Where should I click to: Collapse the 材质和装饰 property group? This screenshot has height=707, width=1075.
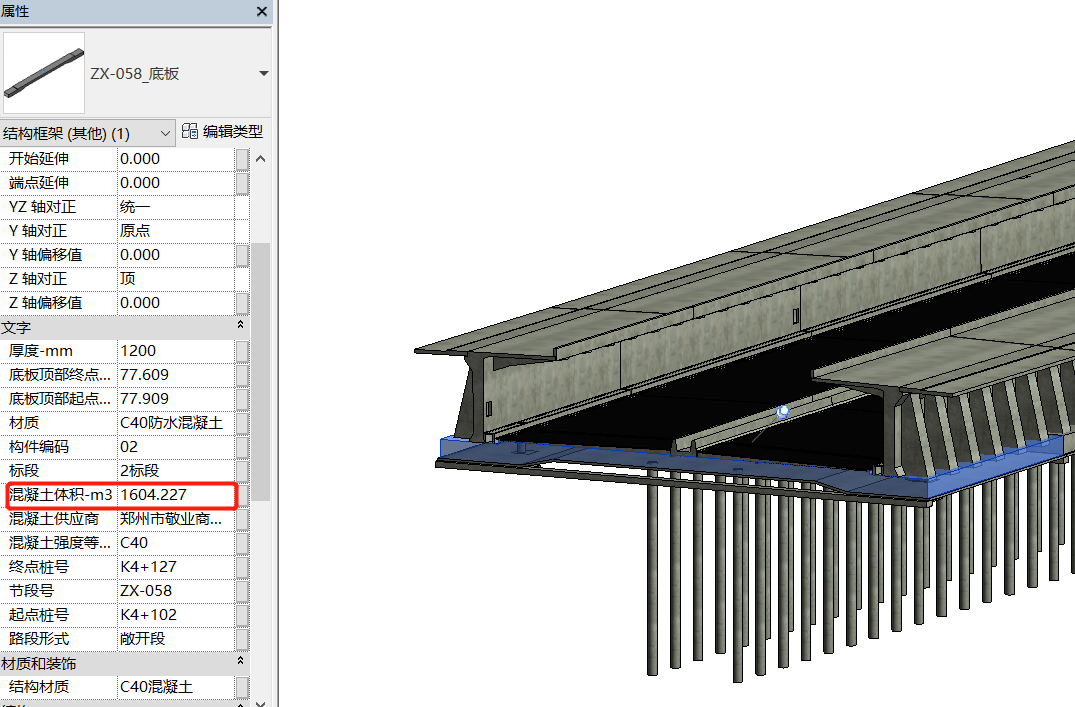click(x=241, y=663)
